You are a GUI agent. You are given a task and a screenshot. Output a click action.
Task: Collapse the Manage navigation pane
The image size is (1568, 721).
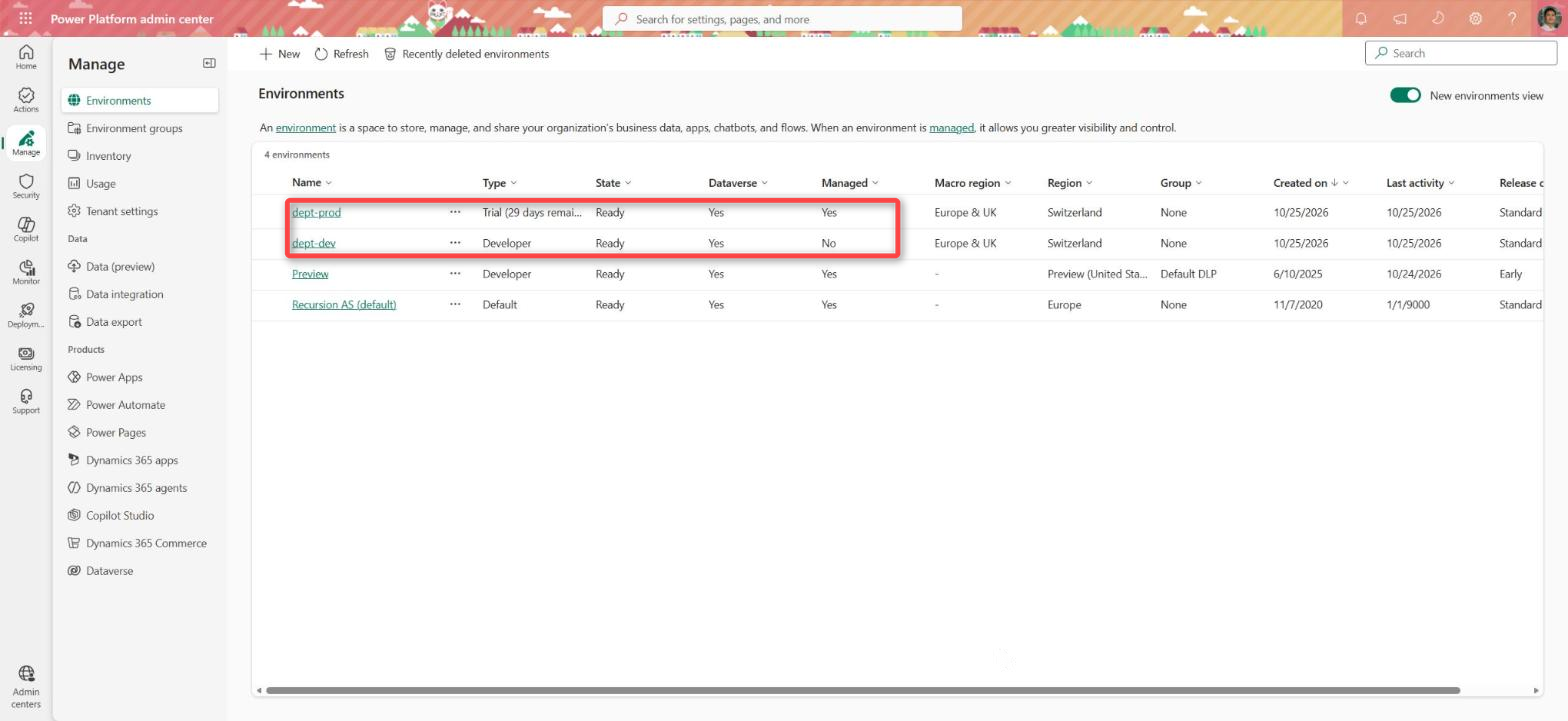pyautogui.click(x=209, y=63)
